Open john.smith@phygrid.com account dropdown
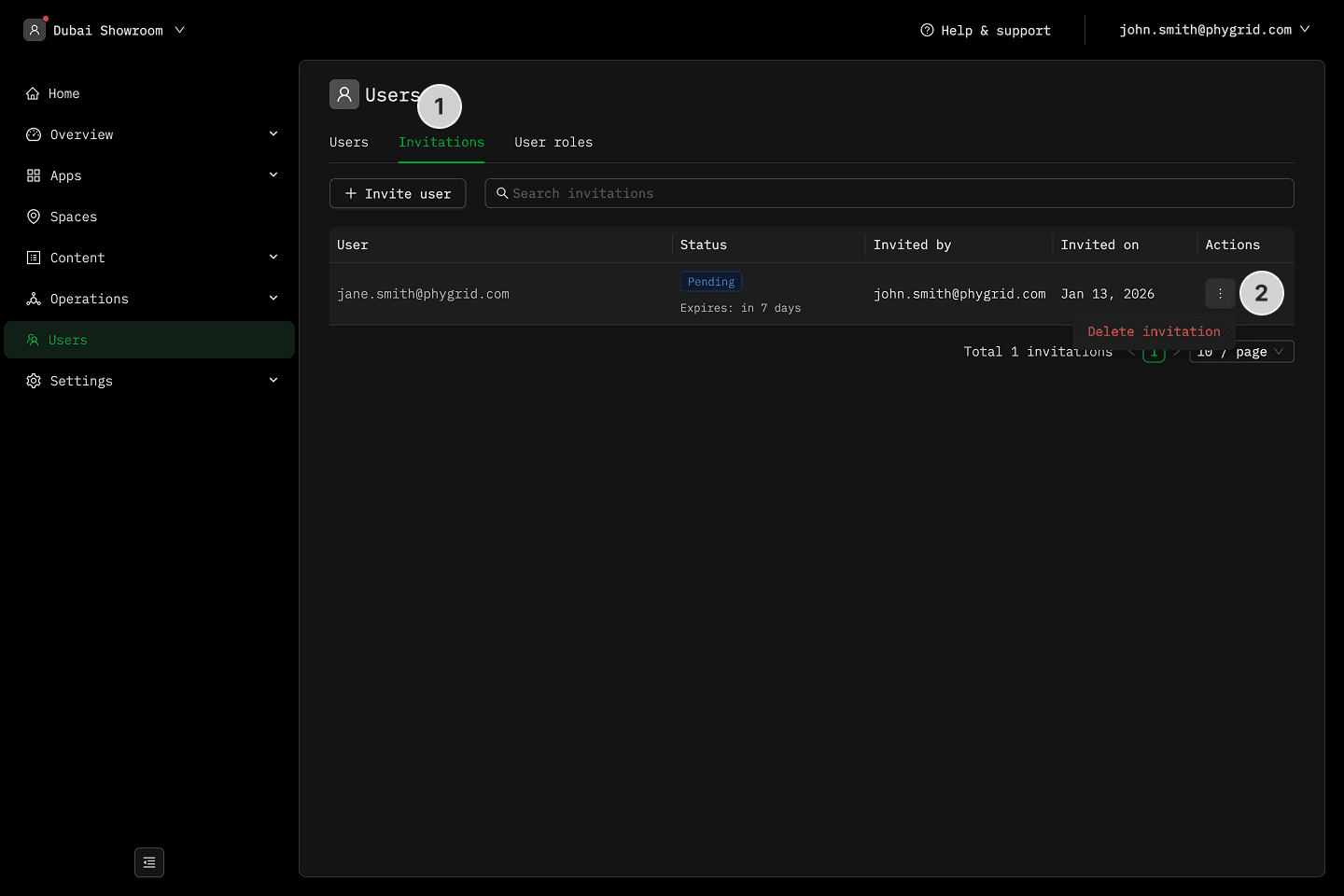Viewport: 1344px width, 896px height. point(1213,30)
